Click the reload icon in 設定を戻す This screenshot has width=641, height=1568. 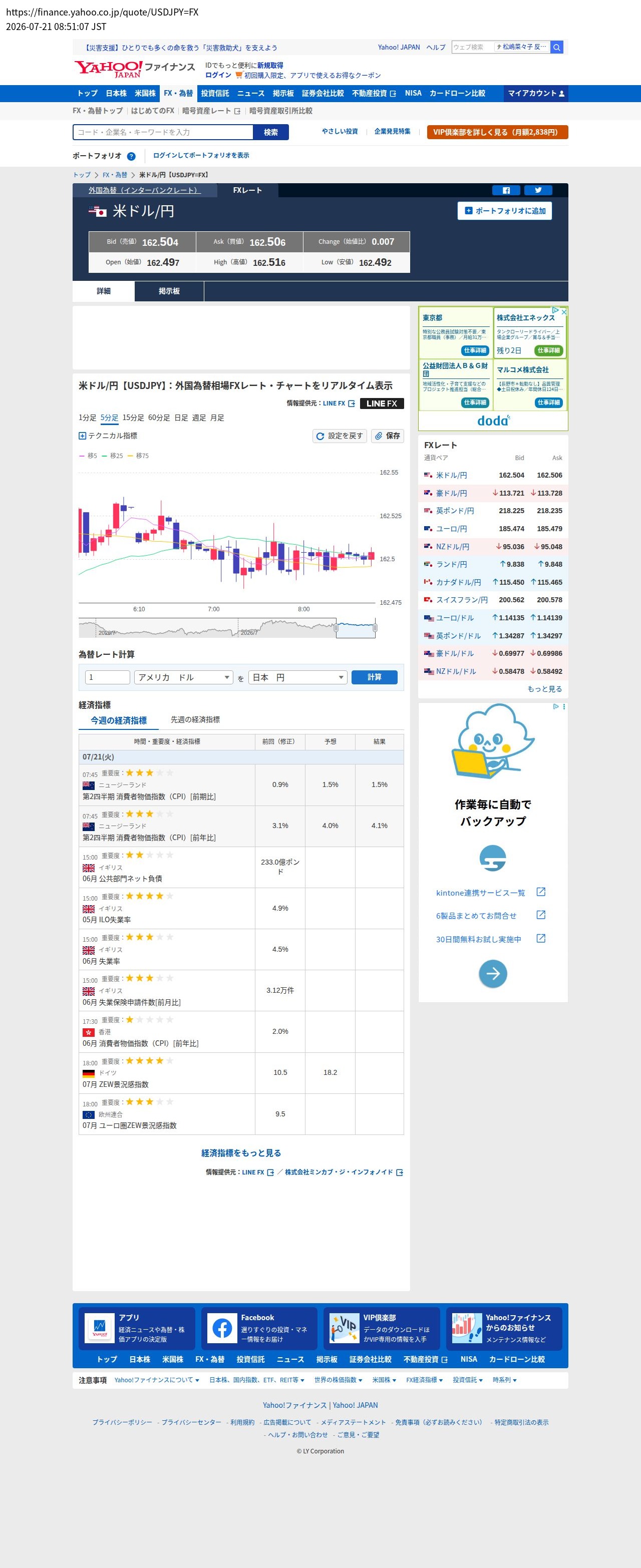coord(320,436)
